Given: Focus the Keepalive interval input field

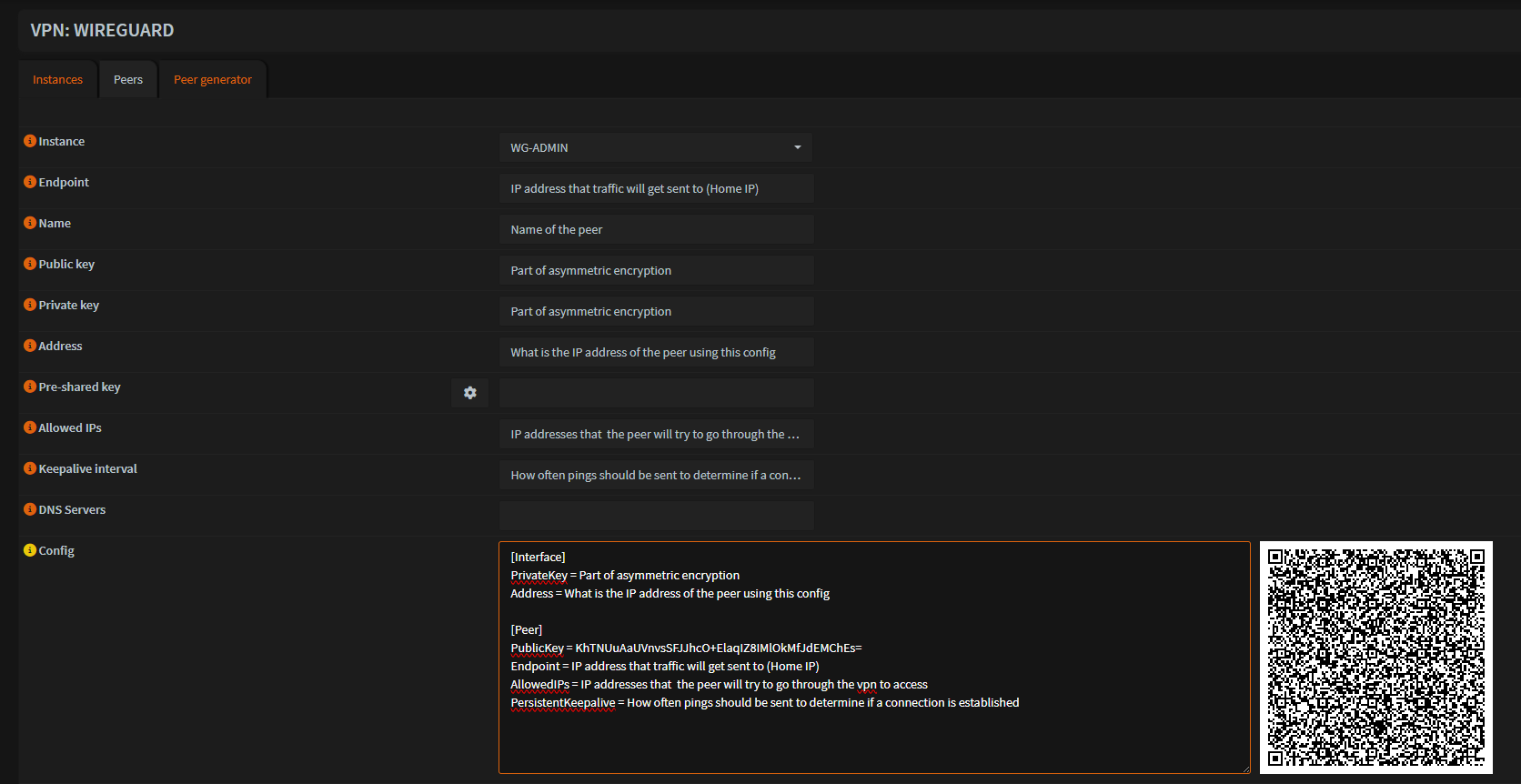Looking at the screenshot, I should [x=657, y=475].
